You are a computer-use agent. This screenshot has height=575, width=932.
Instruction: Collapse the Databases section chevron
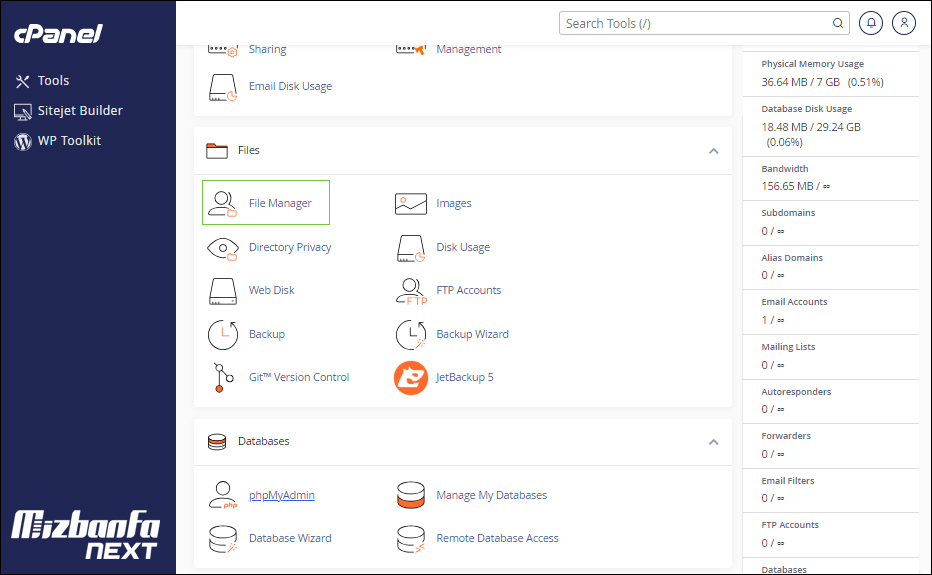(714, 442)
